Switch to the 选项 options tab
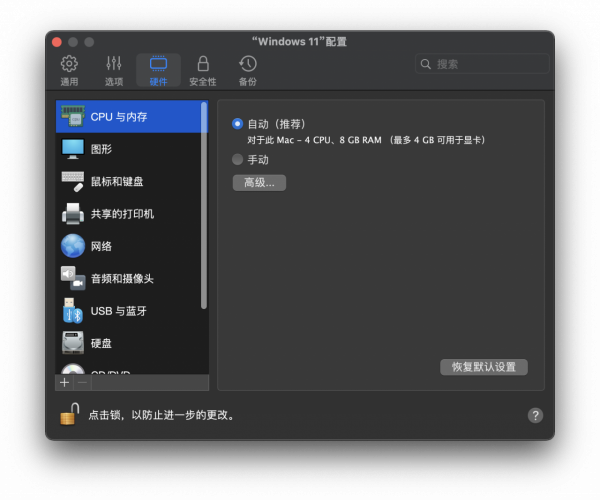Screen dimensions: 600x500 click(114, 70)
